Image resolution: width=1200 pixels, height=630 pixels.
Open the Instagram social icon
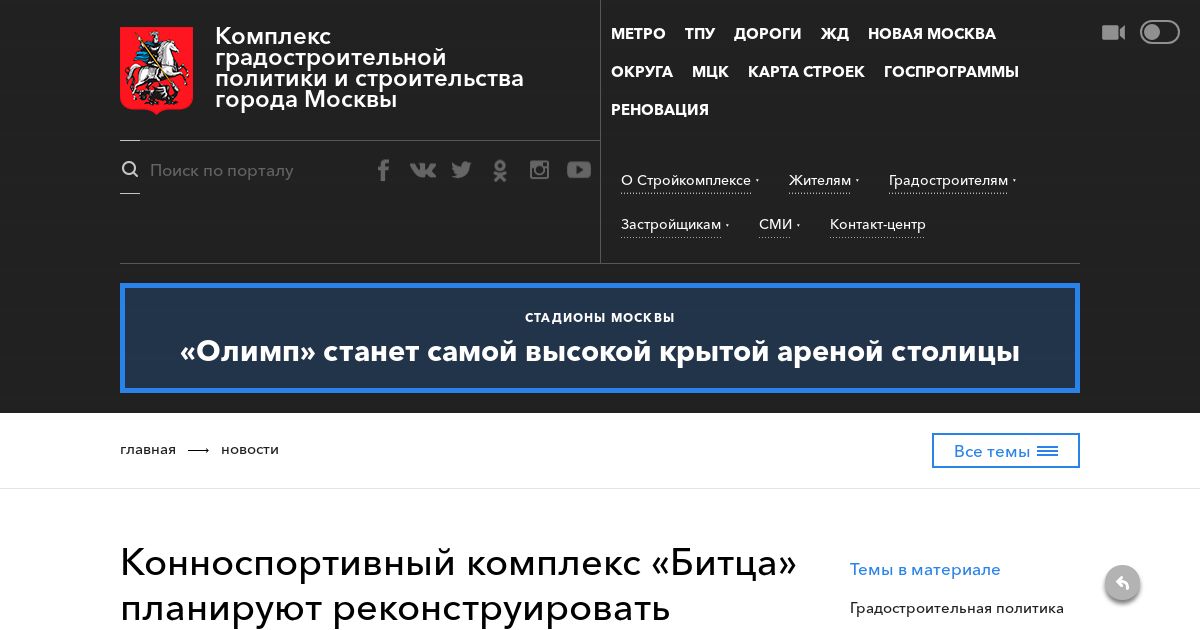[540, 170]
